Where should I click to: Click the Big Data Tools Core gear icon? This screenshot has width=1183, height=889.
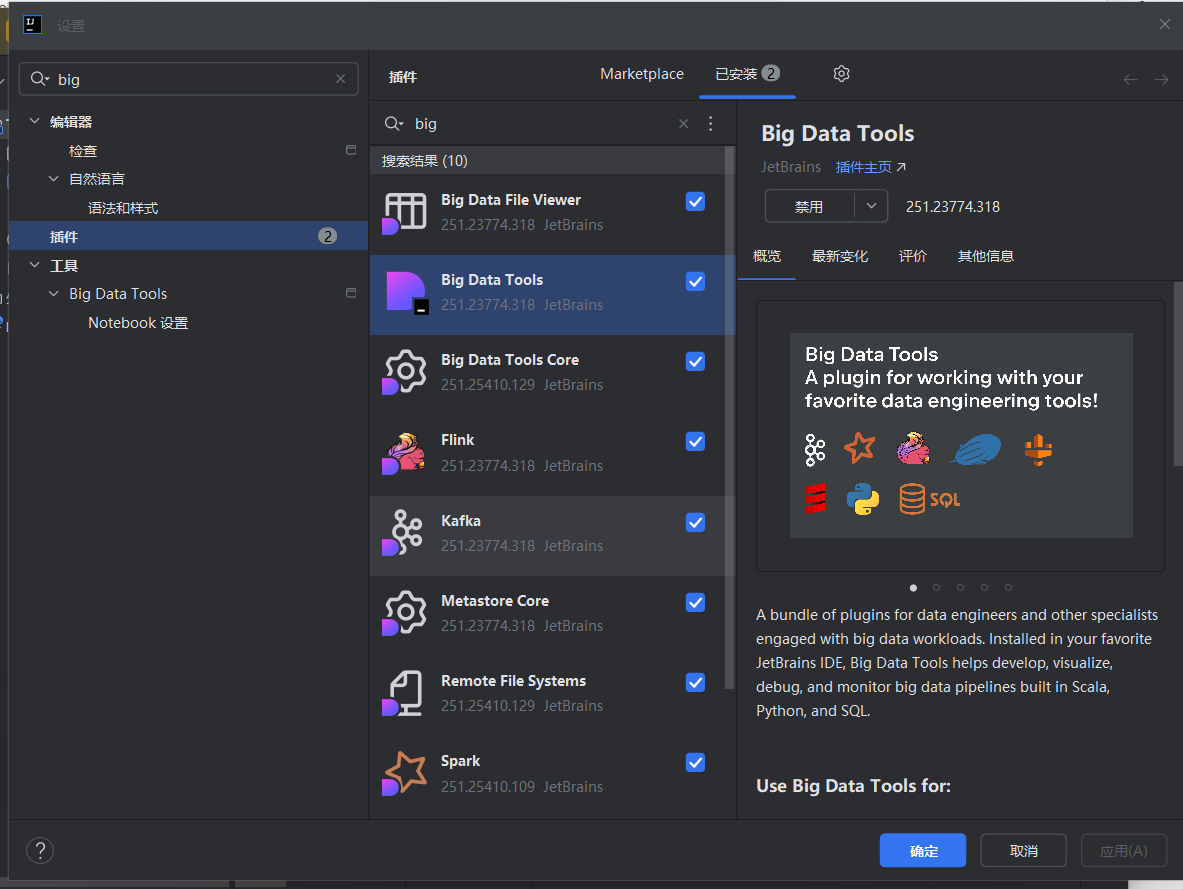click(x=405, y=374)
